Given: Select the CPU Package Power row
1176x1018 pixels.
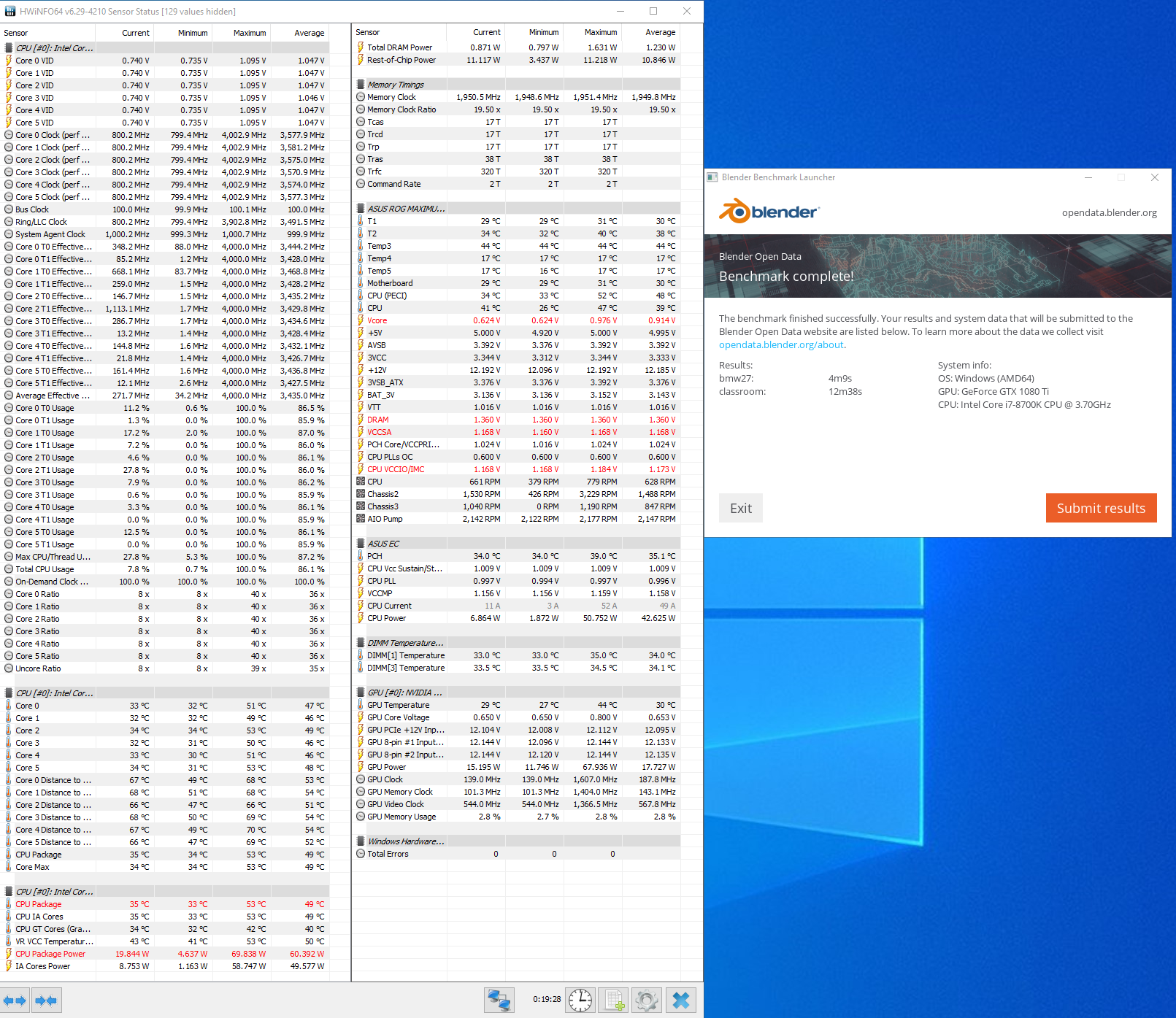Looking at the screenshot, I should (x=165, y=954).
